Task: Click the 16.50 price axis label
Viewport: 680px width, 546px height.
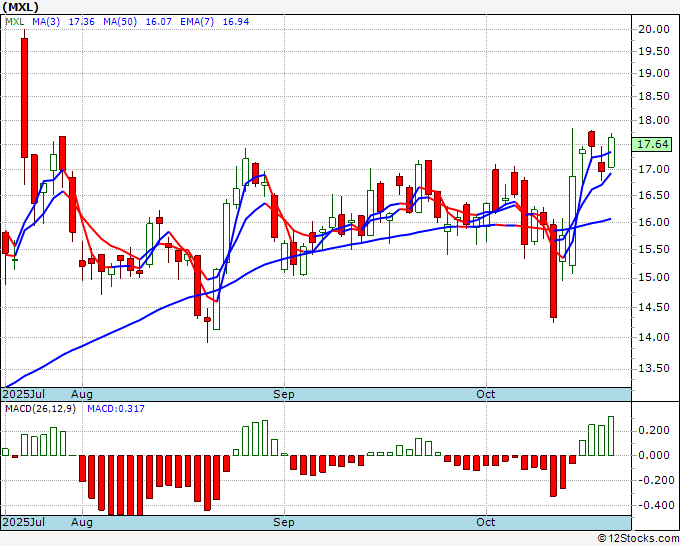Action: [x=654, y=195]
